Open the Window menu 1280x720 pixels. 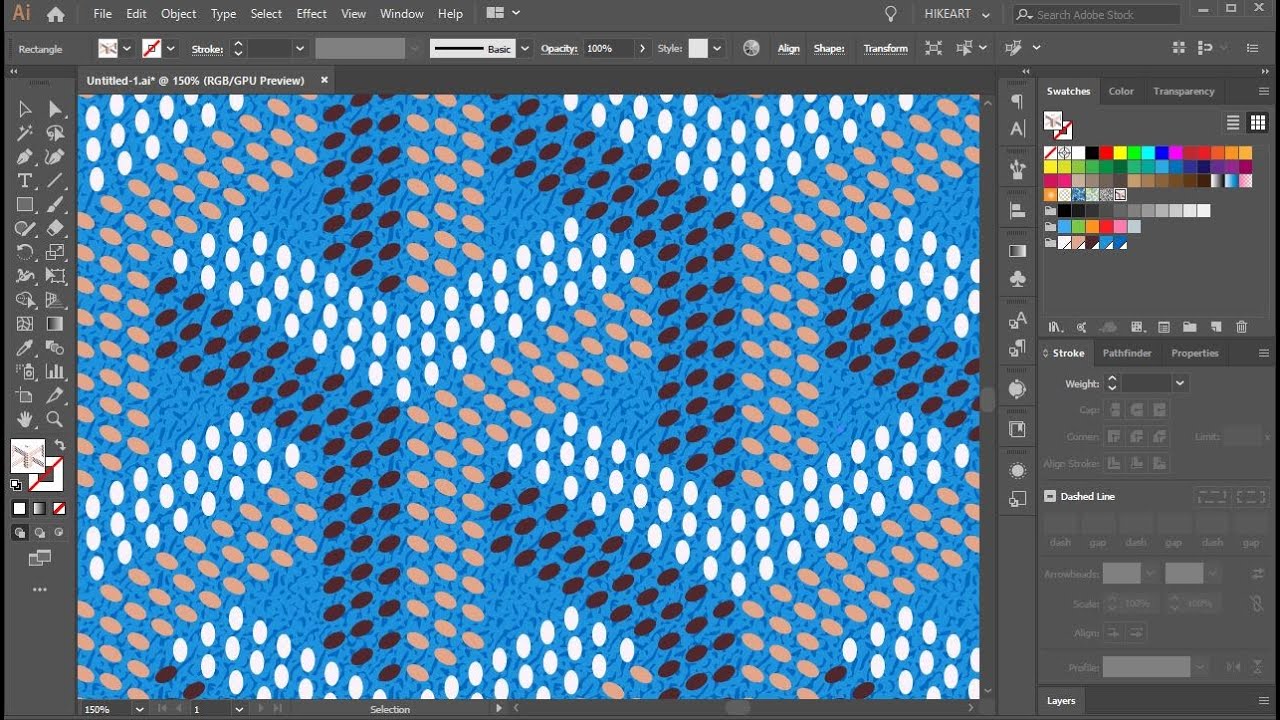[402, 14]
